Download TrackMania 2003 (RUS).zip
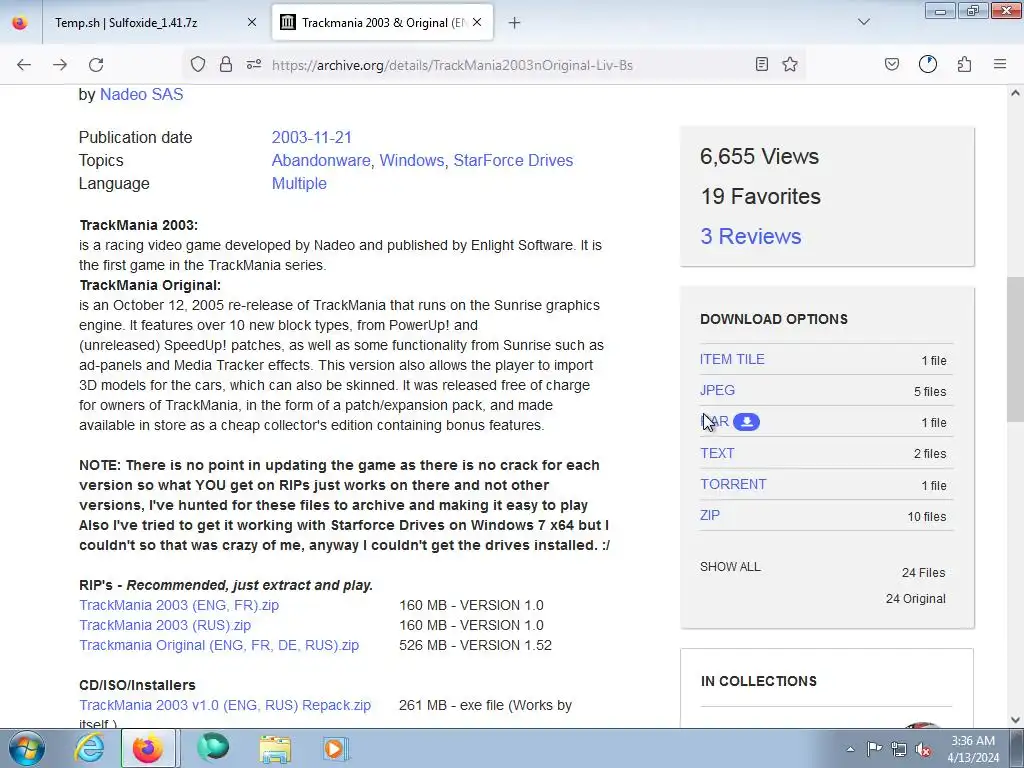The height and width of the screenshot is (768, 1024). (x=165, y=626)
